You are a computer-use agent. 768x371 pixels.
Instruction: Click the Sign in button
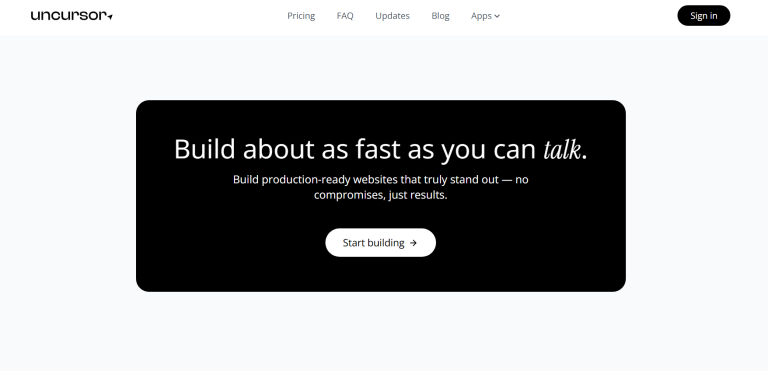click(703, 16)
